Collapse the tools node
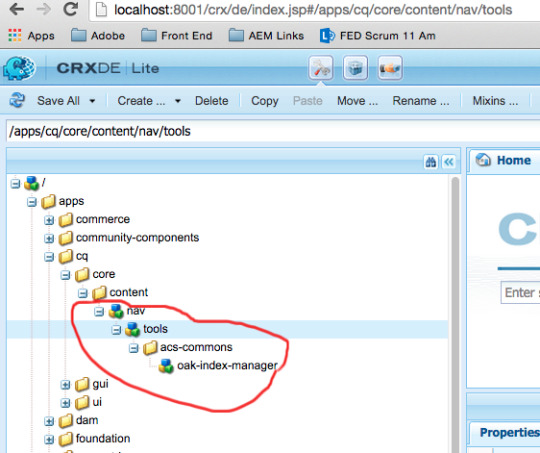The image size is (540, 453). coord(116,330)
